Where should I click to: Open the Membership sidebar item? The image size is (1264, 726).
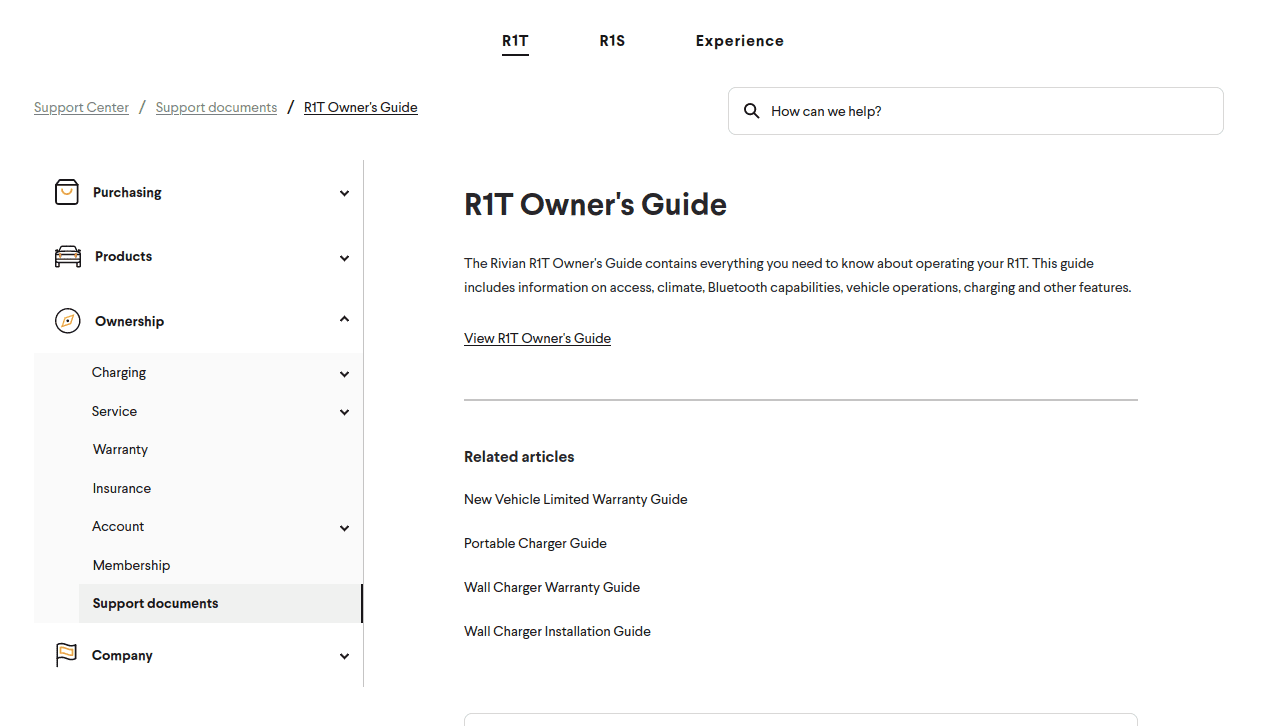coord(131,565)
